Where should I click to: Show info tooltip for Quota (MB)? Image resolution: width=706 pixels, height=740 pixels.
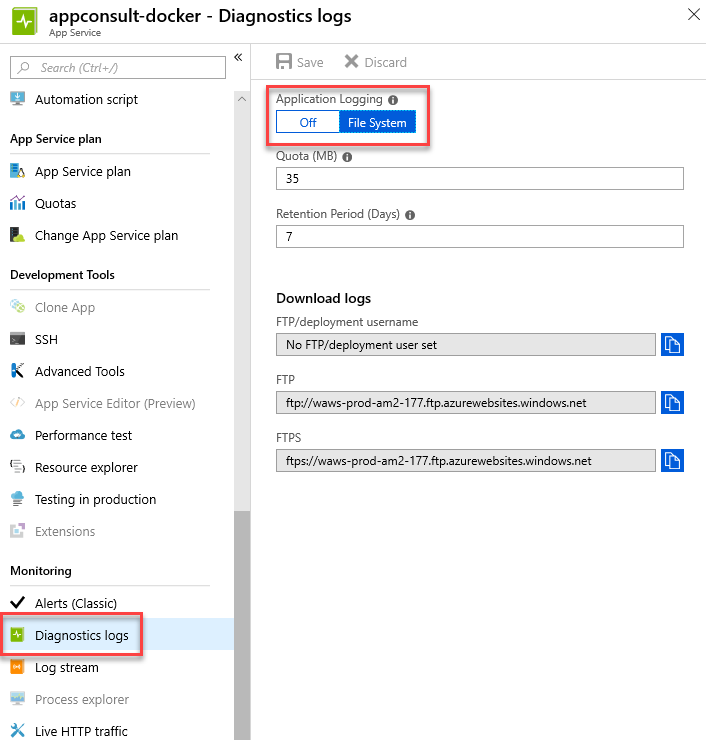coord(347,157)
